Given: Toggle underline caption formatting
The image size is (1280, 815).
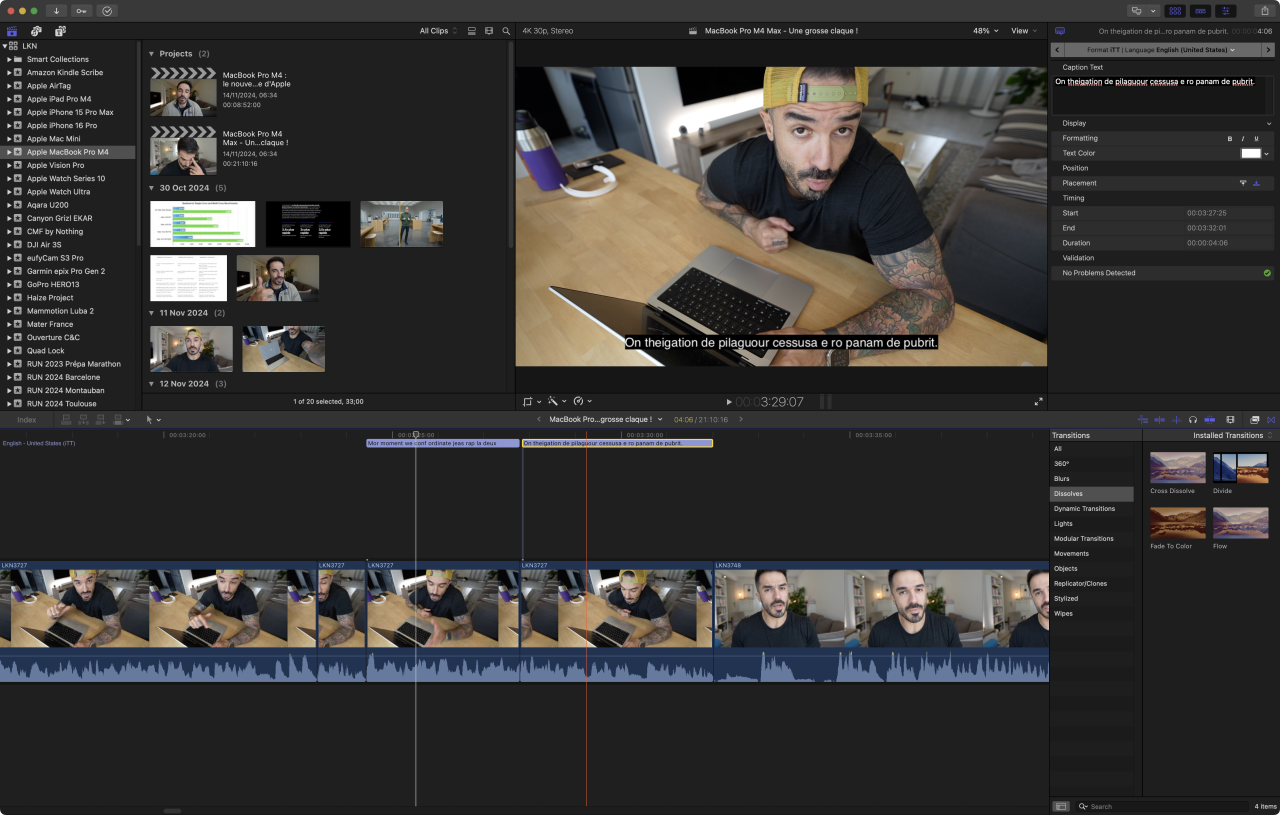Looking at the screenshot, I should (1256, 138).
